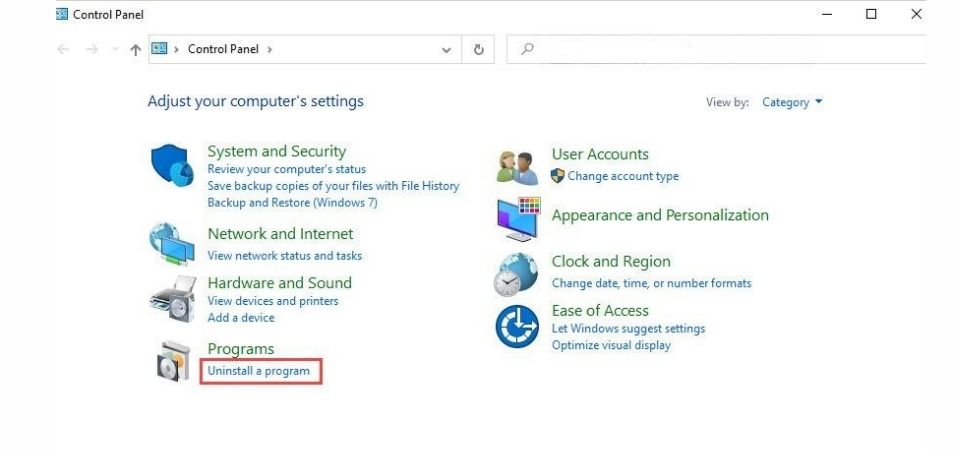The image size is (960, 450).
Task: Click the Programs disc box icon
Action: tap(173, 361)
